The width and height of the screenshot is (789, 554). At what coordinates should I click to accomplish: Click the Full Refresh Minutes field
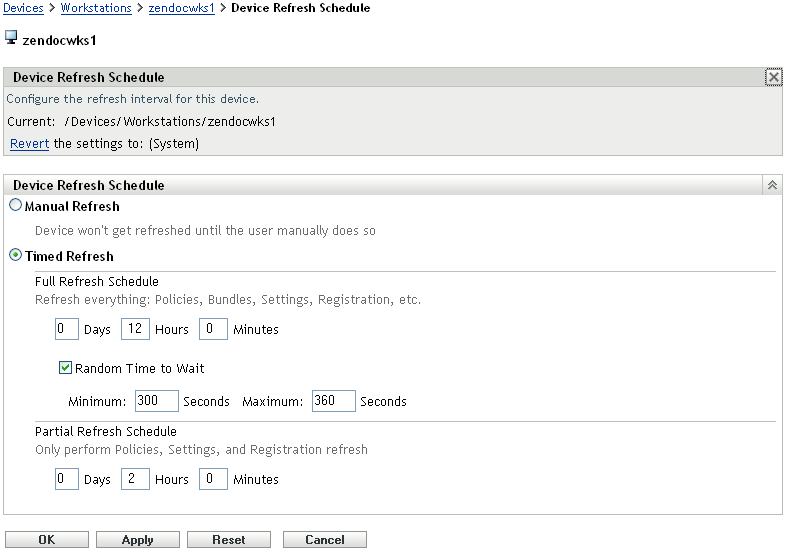pos(213,329)
